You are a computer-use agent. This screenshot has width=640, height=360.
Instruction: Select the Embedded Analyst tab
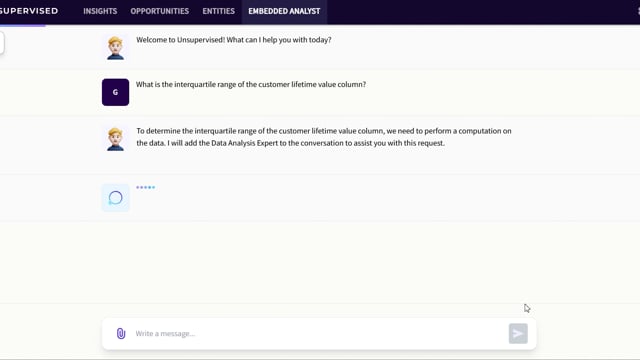pos(284,11)
